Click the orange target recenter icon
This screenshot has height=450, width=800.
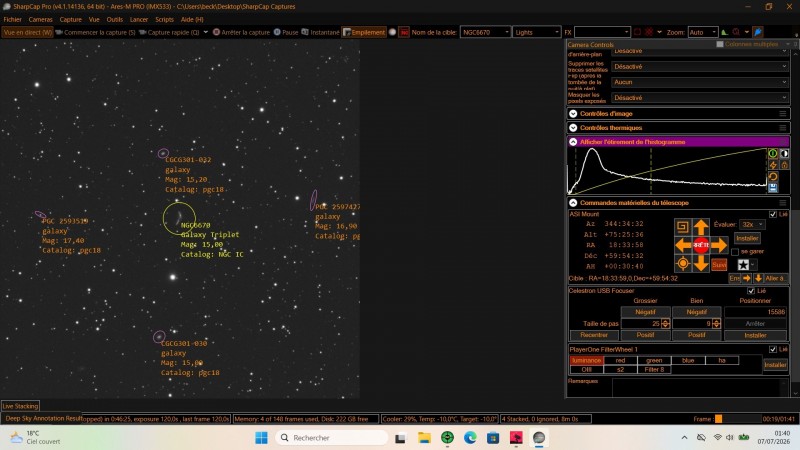tap(683, 263)
